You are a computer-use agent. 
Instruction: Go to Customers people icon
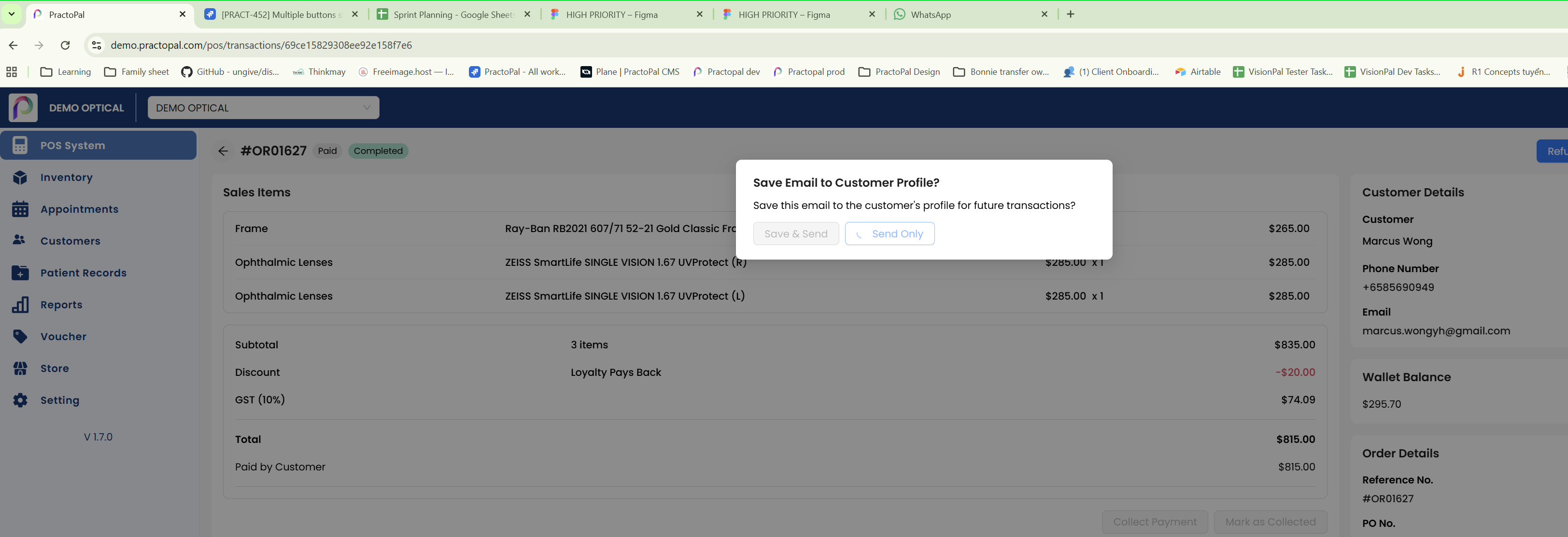pos(20,241)
